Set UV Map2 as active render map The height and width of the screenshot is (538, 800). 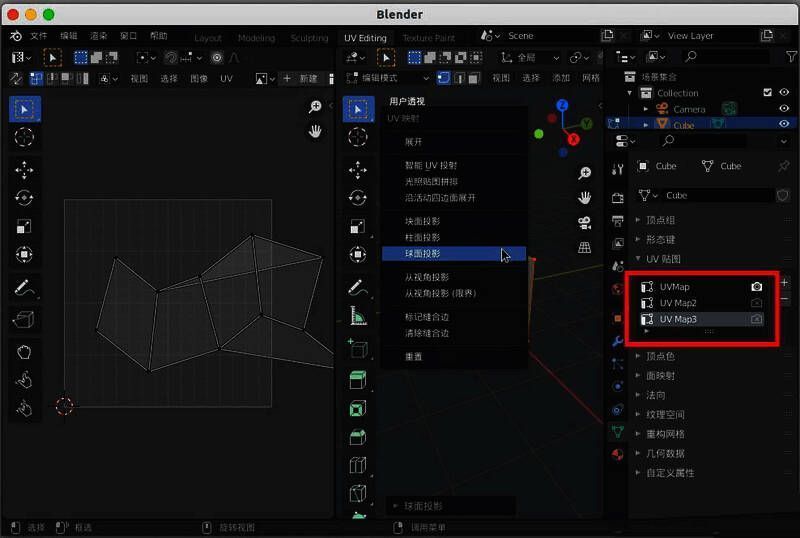coord(757,303)
